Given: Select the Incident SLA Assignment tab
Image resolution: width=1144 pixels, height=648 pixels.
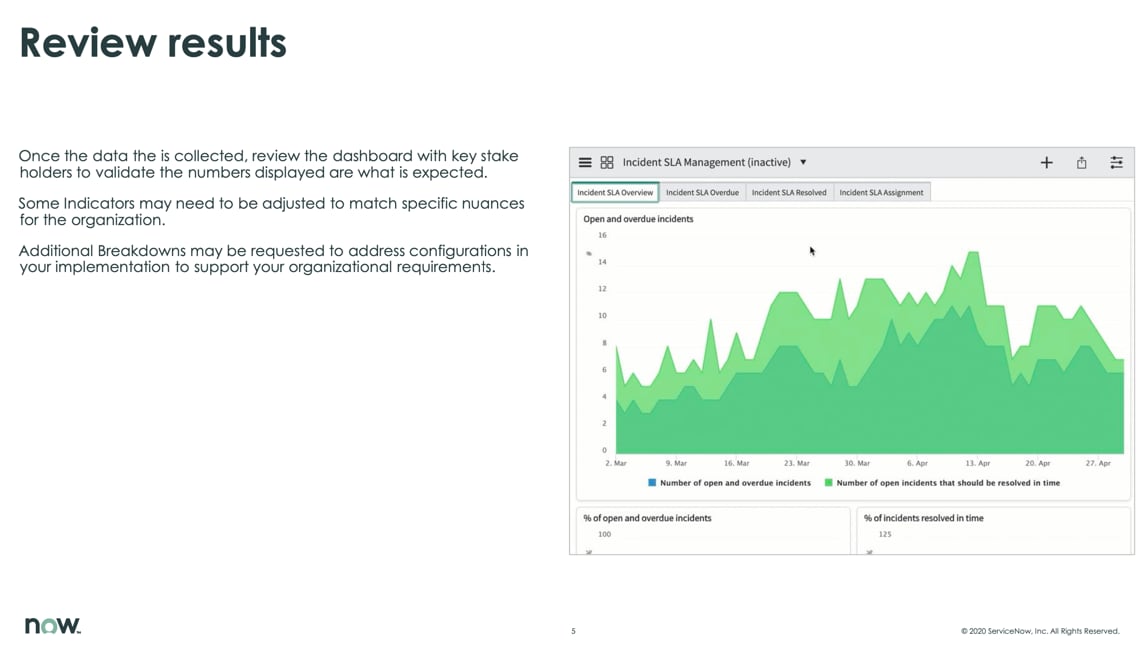Looking at the screenshot, I should point(881,190).
